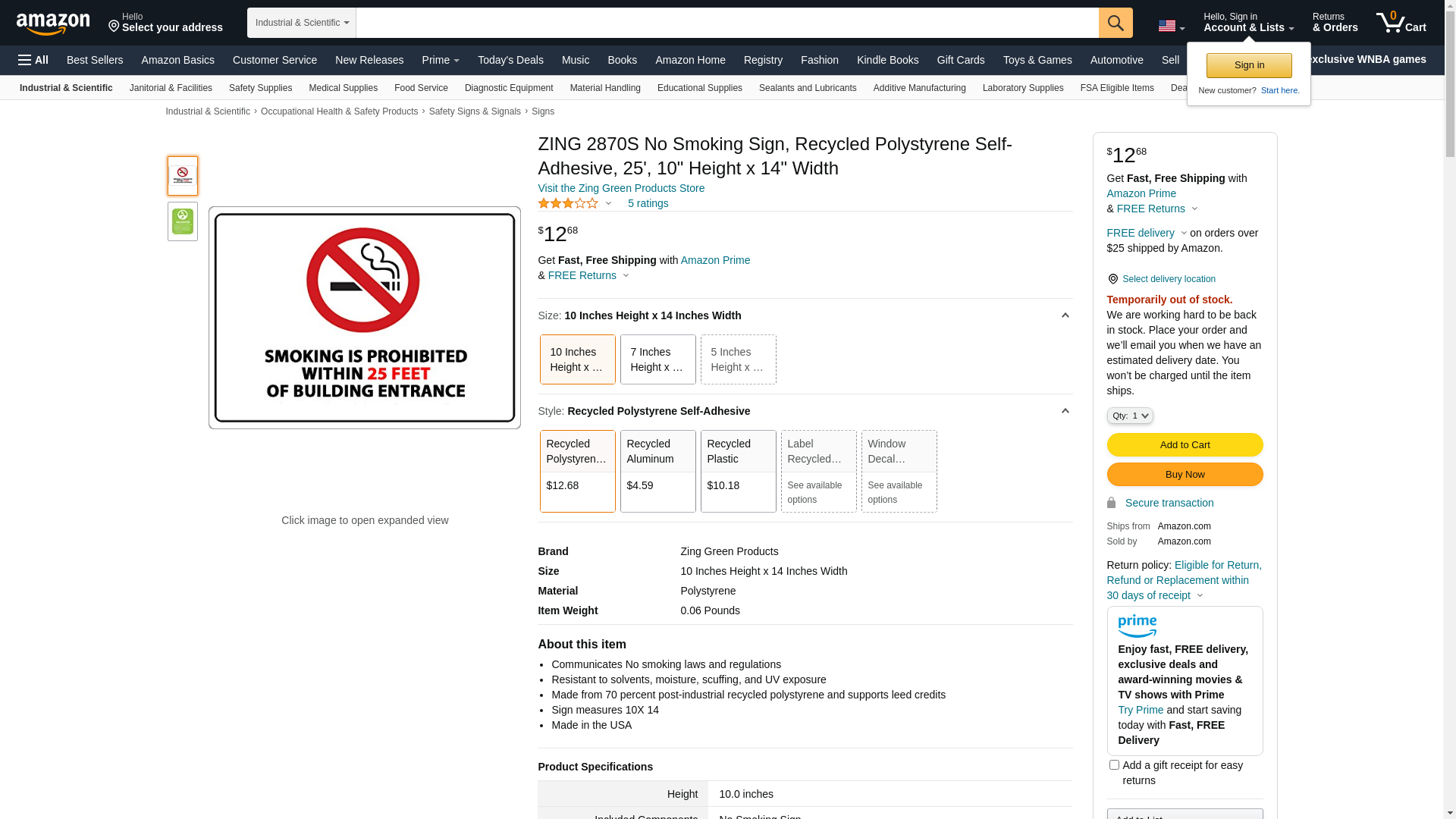Click the Buy Now button
This screenshot has height=819, width=1456.
click(x=1185, y=475)
